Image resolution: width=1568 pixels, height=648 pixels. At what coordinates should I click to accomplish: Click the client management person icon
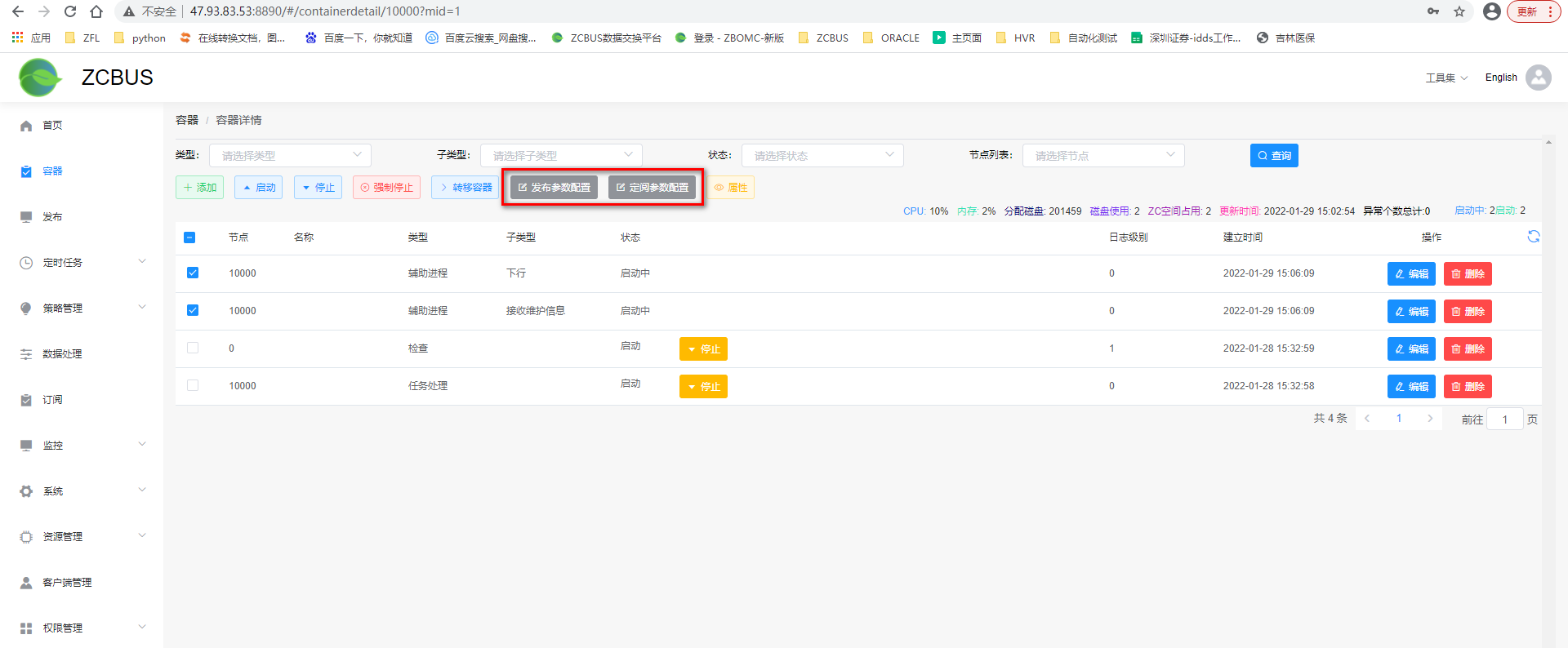click(x=26, y=583)
